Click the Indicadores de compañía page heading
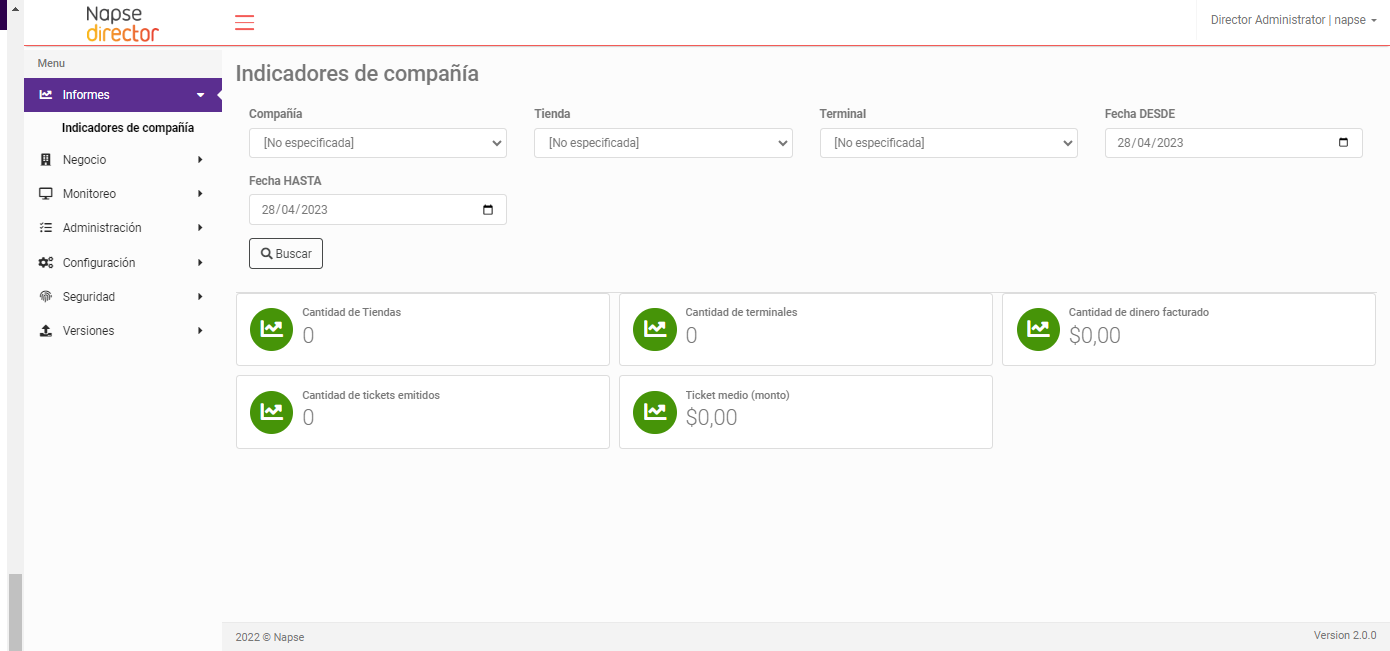The width and height of the screenshot is (1390, 651). tap(357, 73)
